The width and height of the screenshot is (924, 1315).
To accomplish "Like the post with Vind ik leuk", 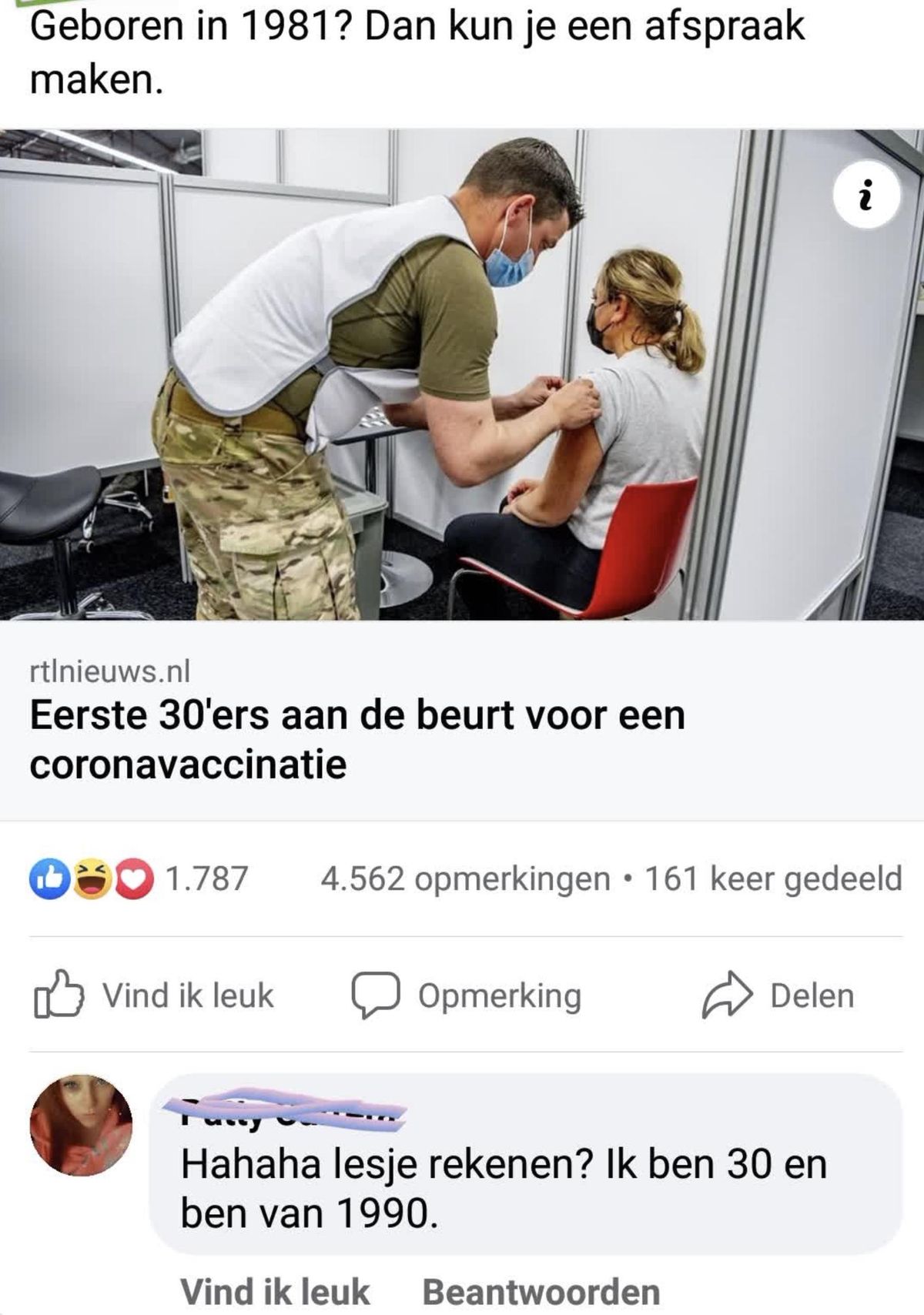I will click(154, 996).
